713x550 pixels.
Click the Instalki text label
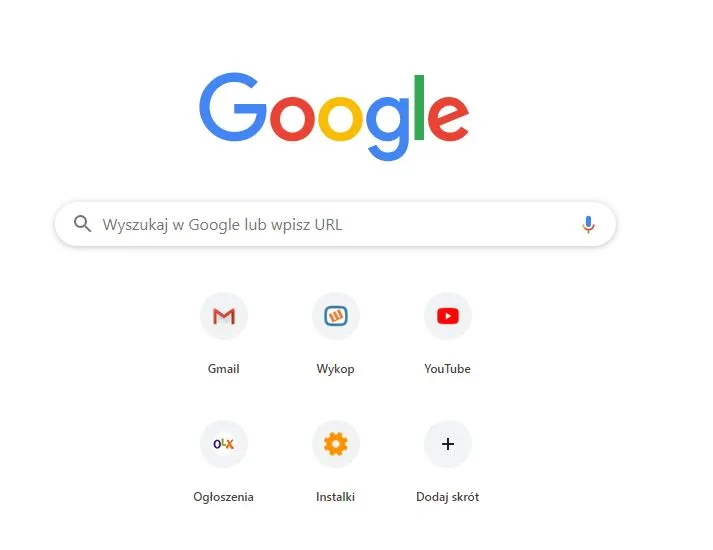335,497
